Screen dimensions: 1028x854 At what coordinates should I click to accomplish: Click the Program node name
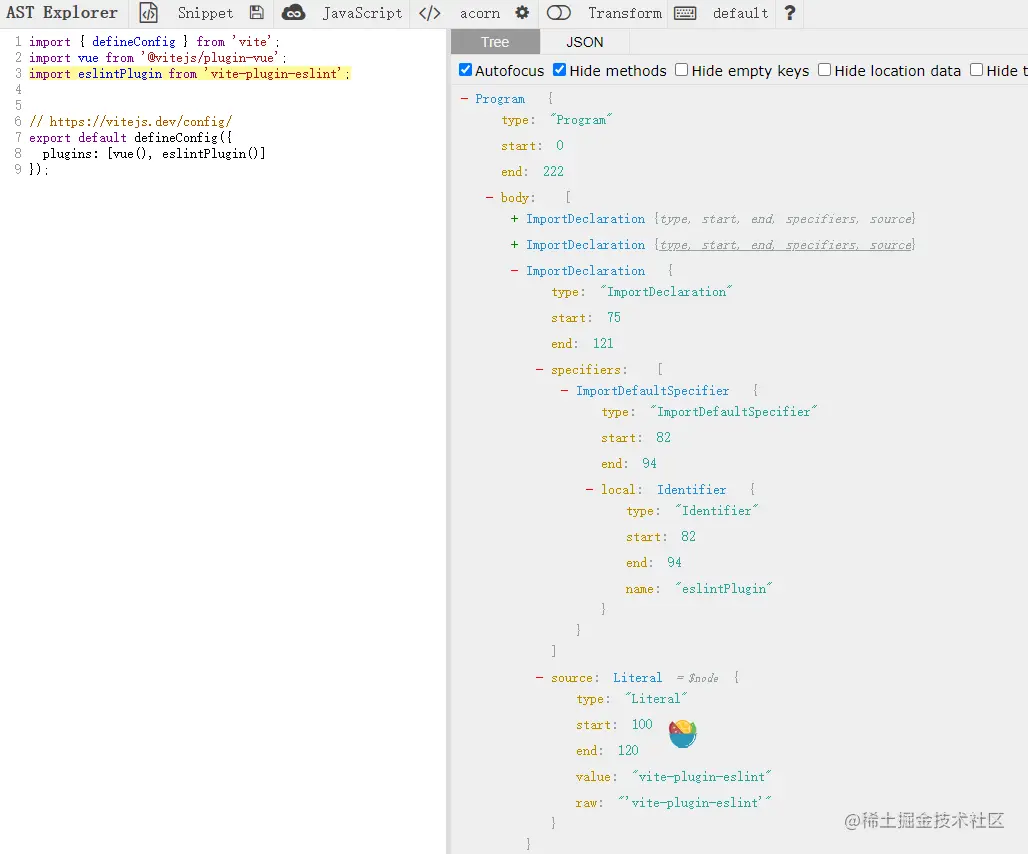[x=500, y=98]
